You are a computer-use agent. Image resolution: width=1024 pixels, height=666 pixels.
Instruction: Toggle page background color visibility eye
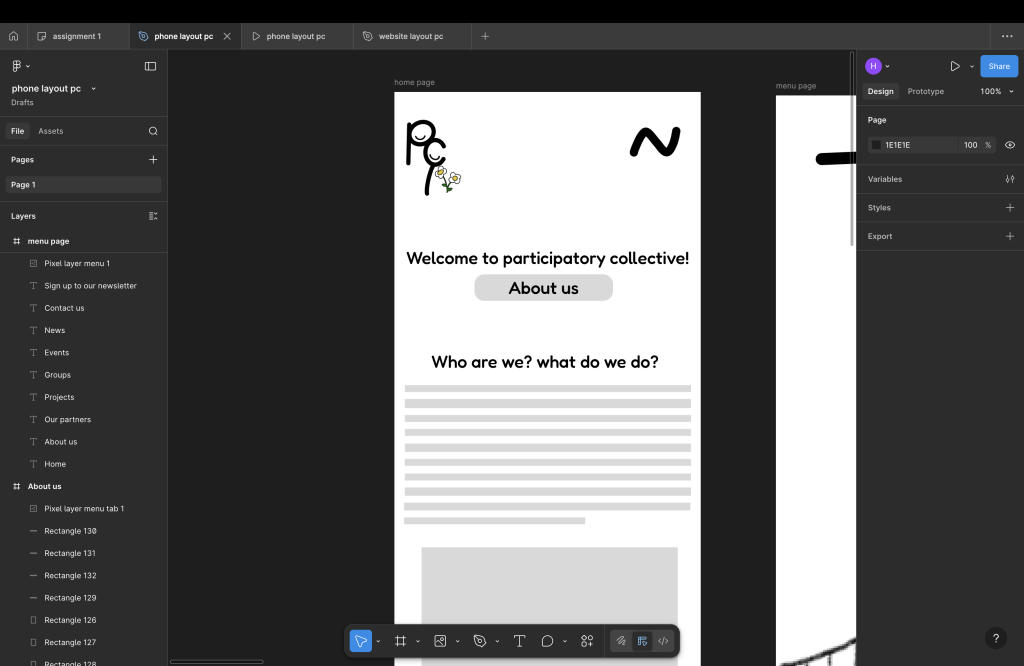(x=1009, y=145)
